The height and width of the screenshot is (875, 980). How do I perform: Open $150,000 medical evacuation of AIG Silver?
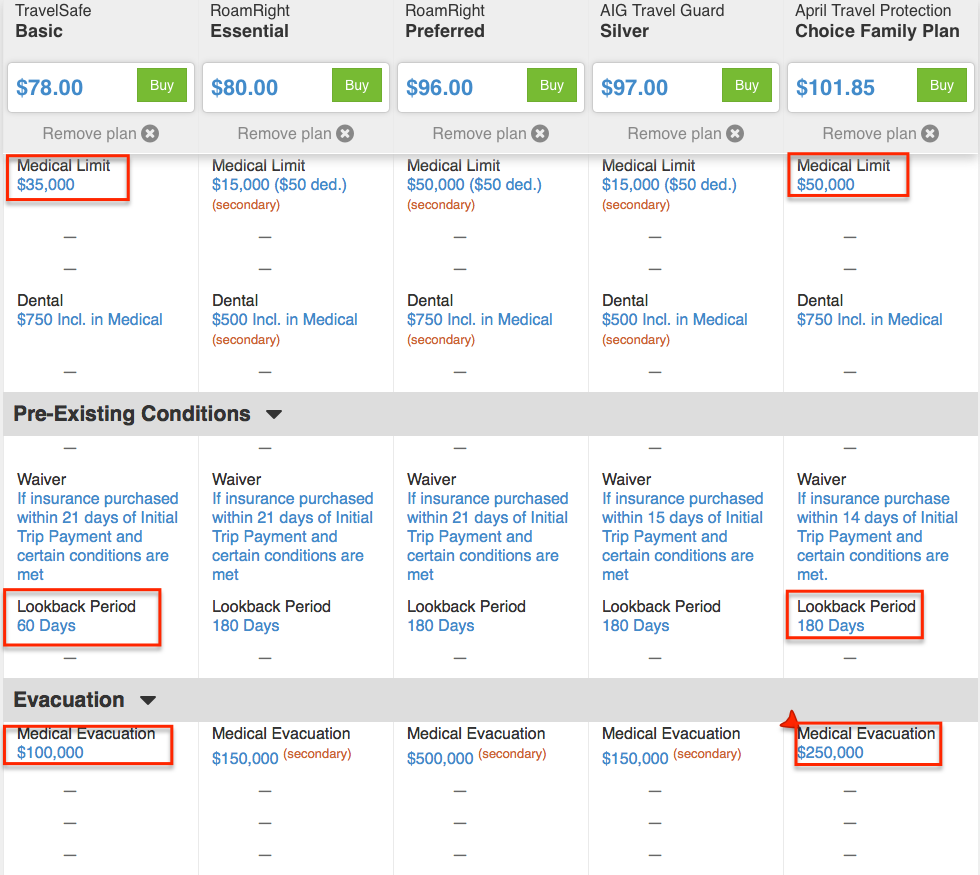(x=635, y=758)
